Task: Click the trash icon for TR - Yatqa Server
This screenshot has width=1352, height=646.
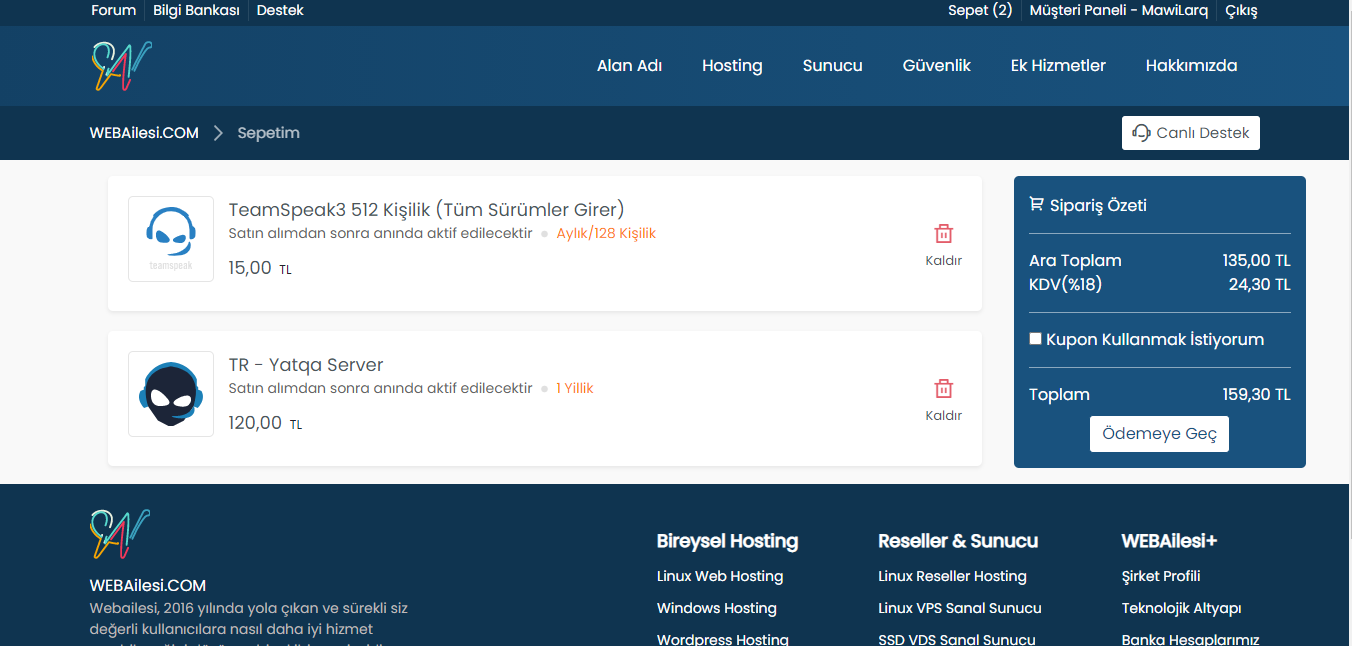Action: [x=944, y=389]
